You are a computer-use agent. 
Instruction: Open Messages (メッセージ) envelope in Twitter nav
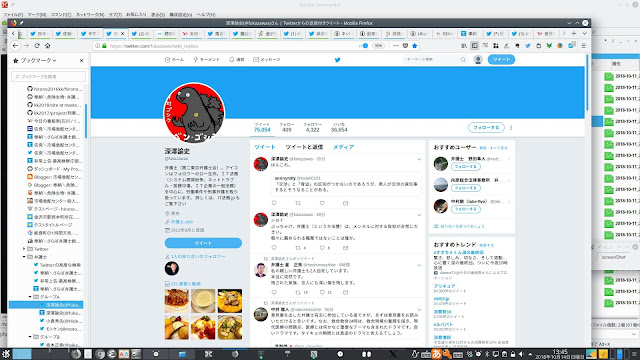tap(267, 60)
